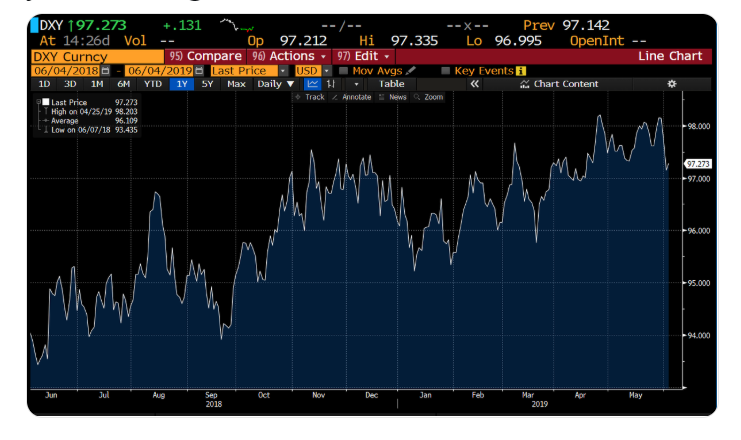The height and width of the screenshot is (440, 741).
Task: Collapse the legend tree expander
Action: [x=39, y=102]
